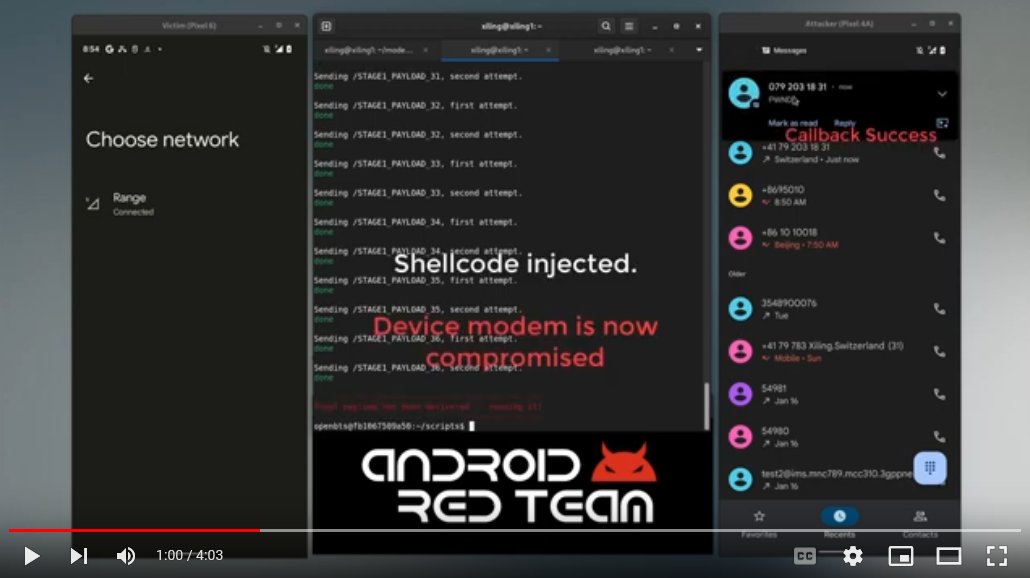Click Mark as read in notification
The width and height of the screenshot is (1030, 578).
792,123
